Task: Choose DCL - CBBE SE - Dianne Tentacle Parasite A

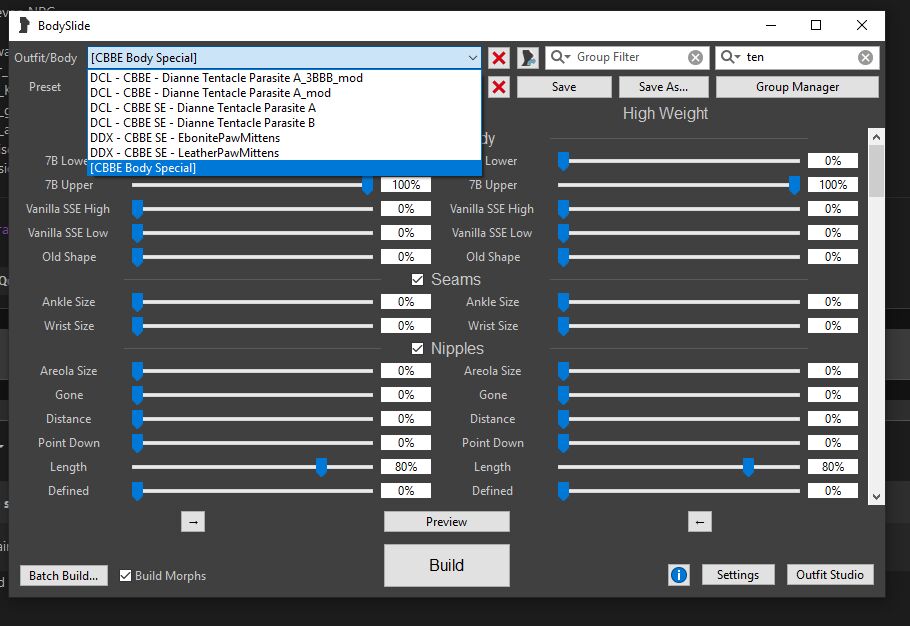Action: [284, 108]
